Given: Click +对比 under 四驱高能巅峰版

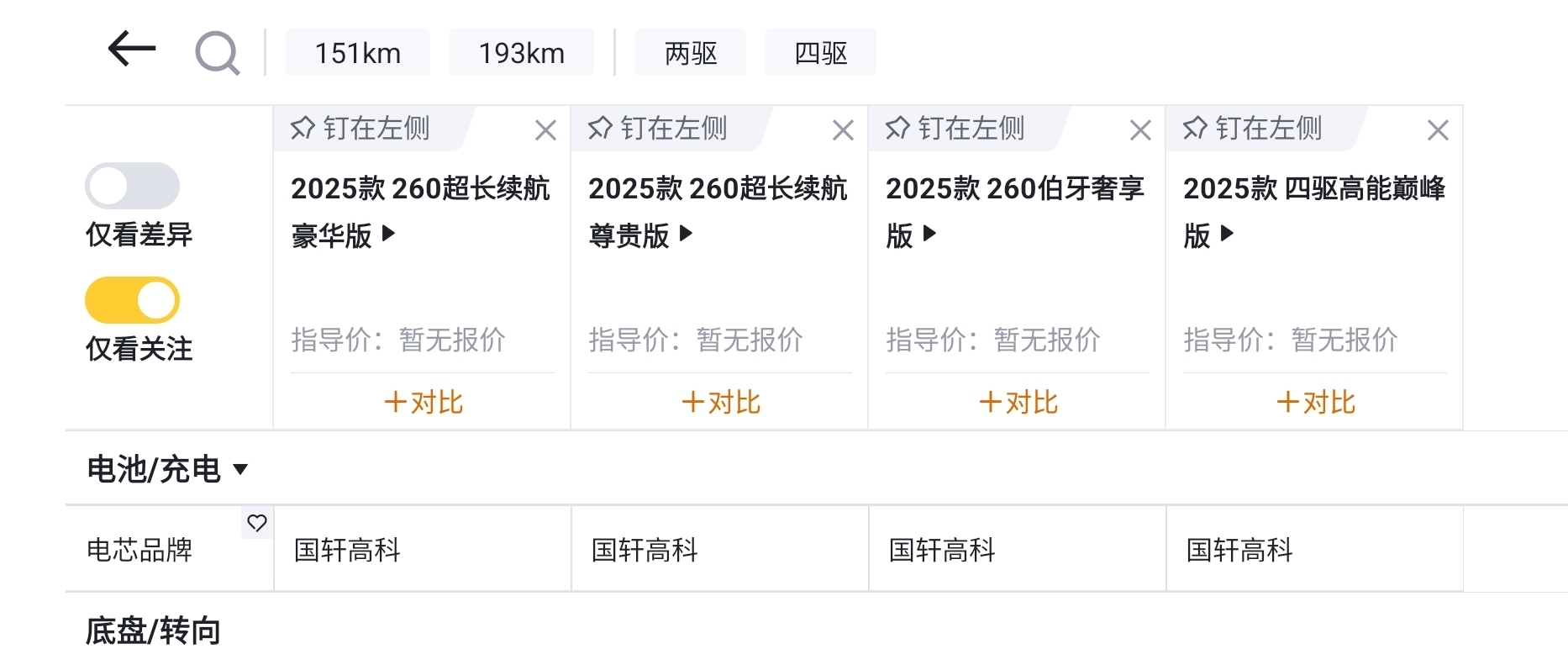Looking at the screenshot, I should (1315, 402).
